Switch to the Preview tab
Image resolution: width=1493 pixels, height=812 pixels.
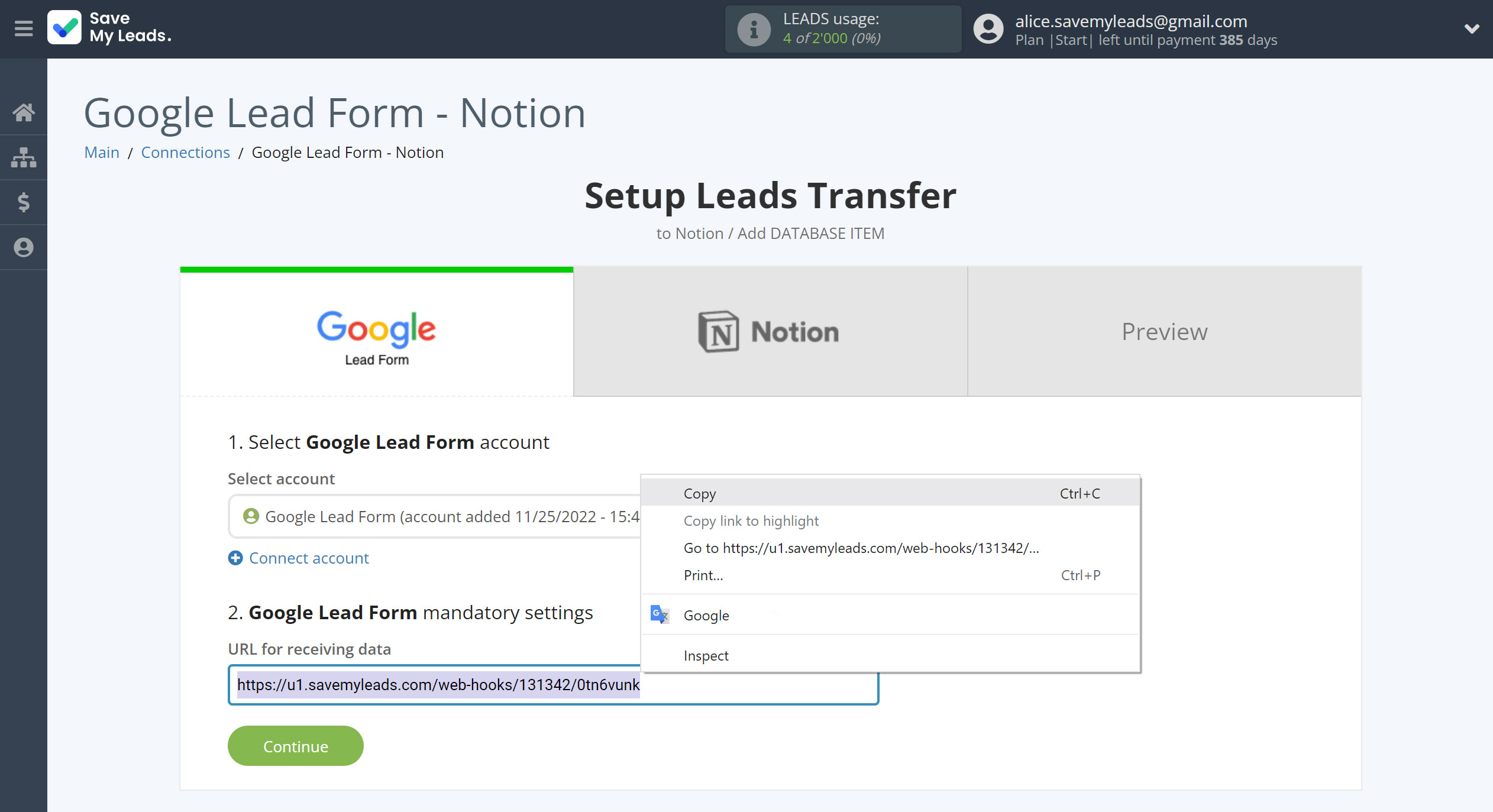click(1164, 332)
